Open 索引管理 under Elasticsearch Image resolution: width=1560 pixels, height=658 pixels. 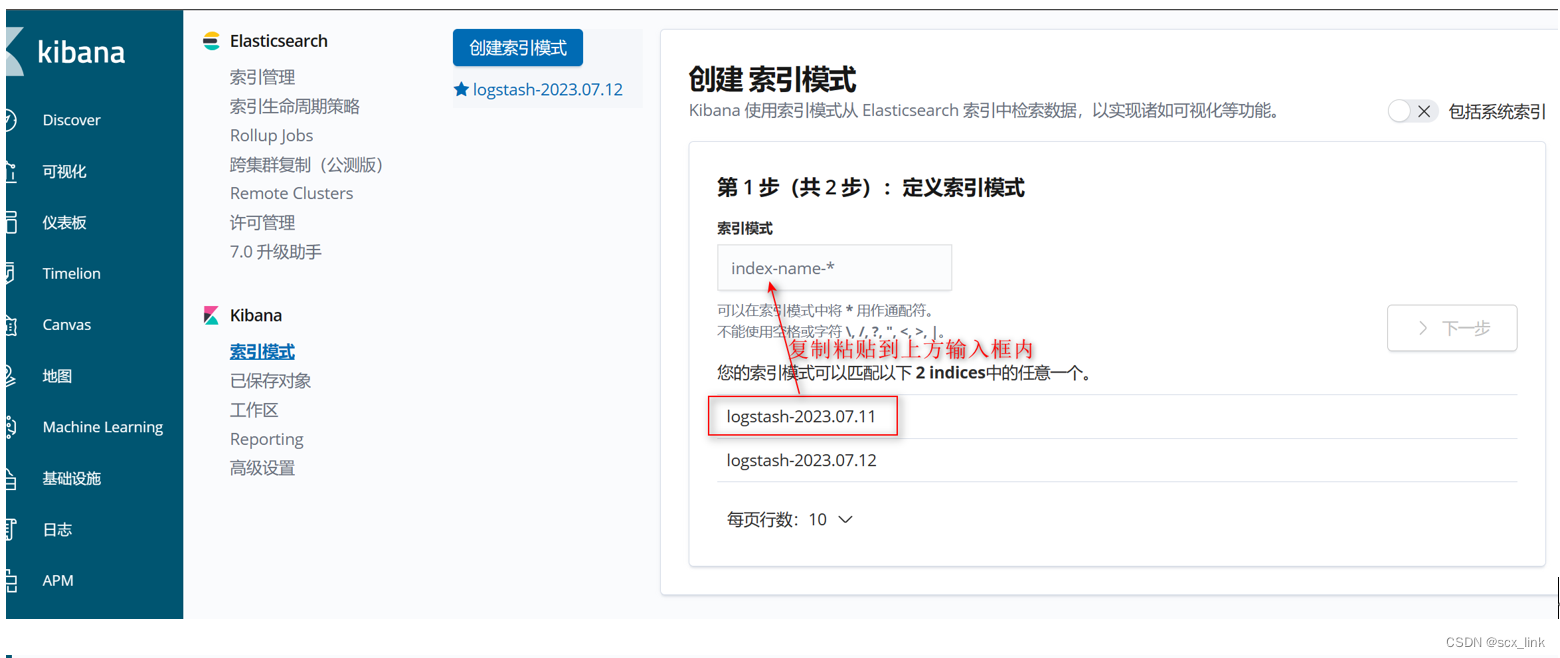(x=262, y=77)
